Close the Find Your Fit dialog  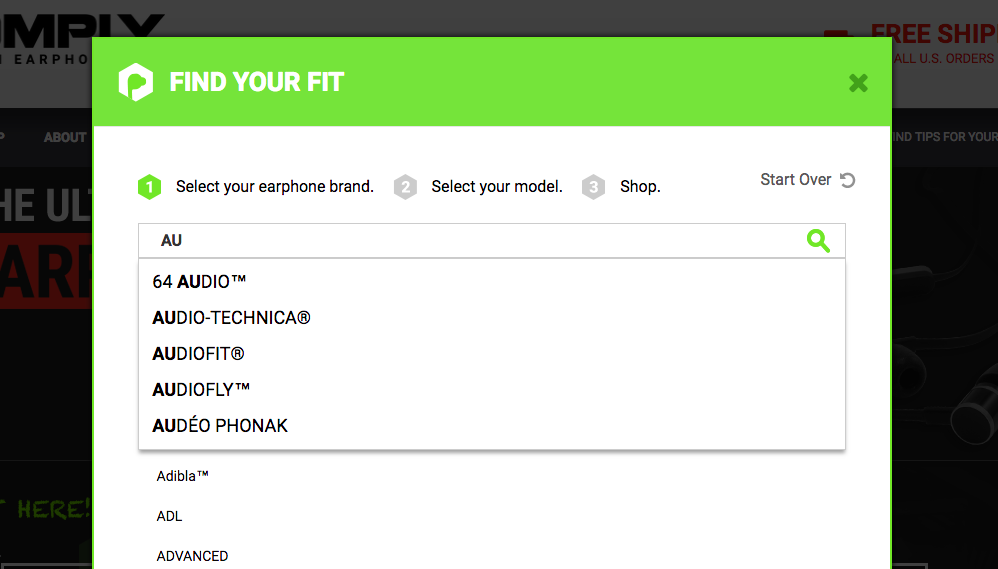858,83
